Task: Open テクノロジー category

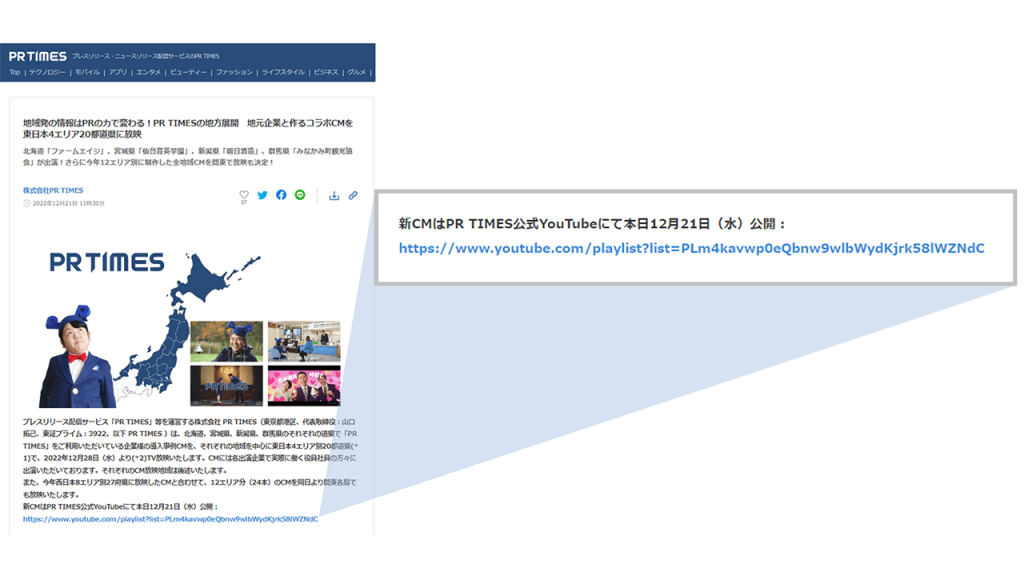Action: tap(47, 72)
